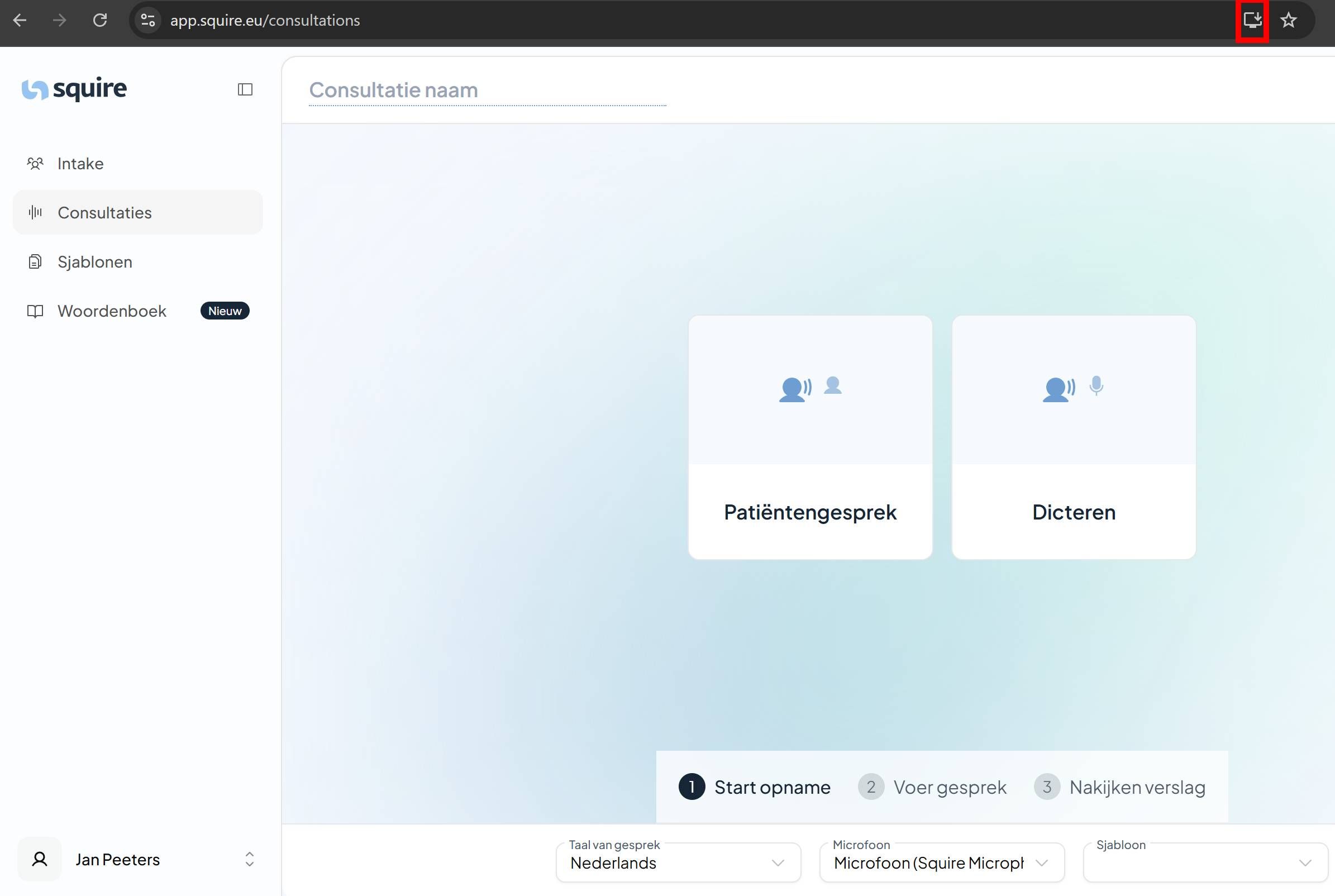
Task: Choose the Dicteren card
Action: pyautogui.click(x=1074, y=437)
